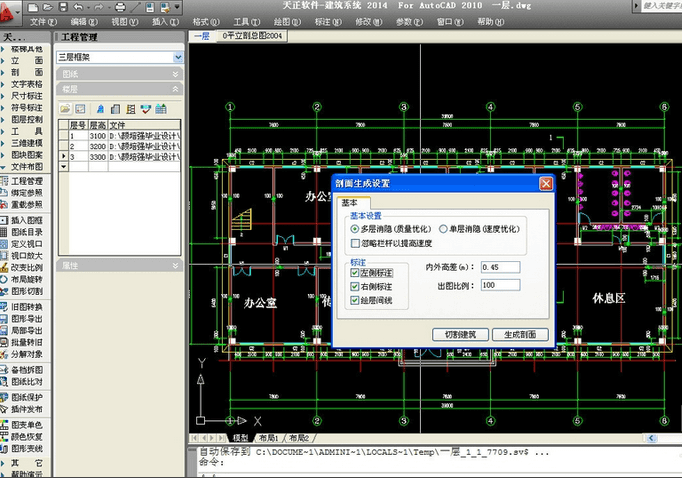Click the 生成剖面 button
Image resolution: width=682 pixels, height=478 pixels.
[520, 334]
